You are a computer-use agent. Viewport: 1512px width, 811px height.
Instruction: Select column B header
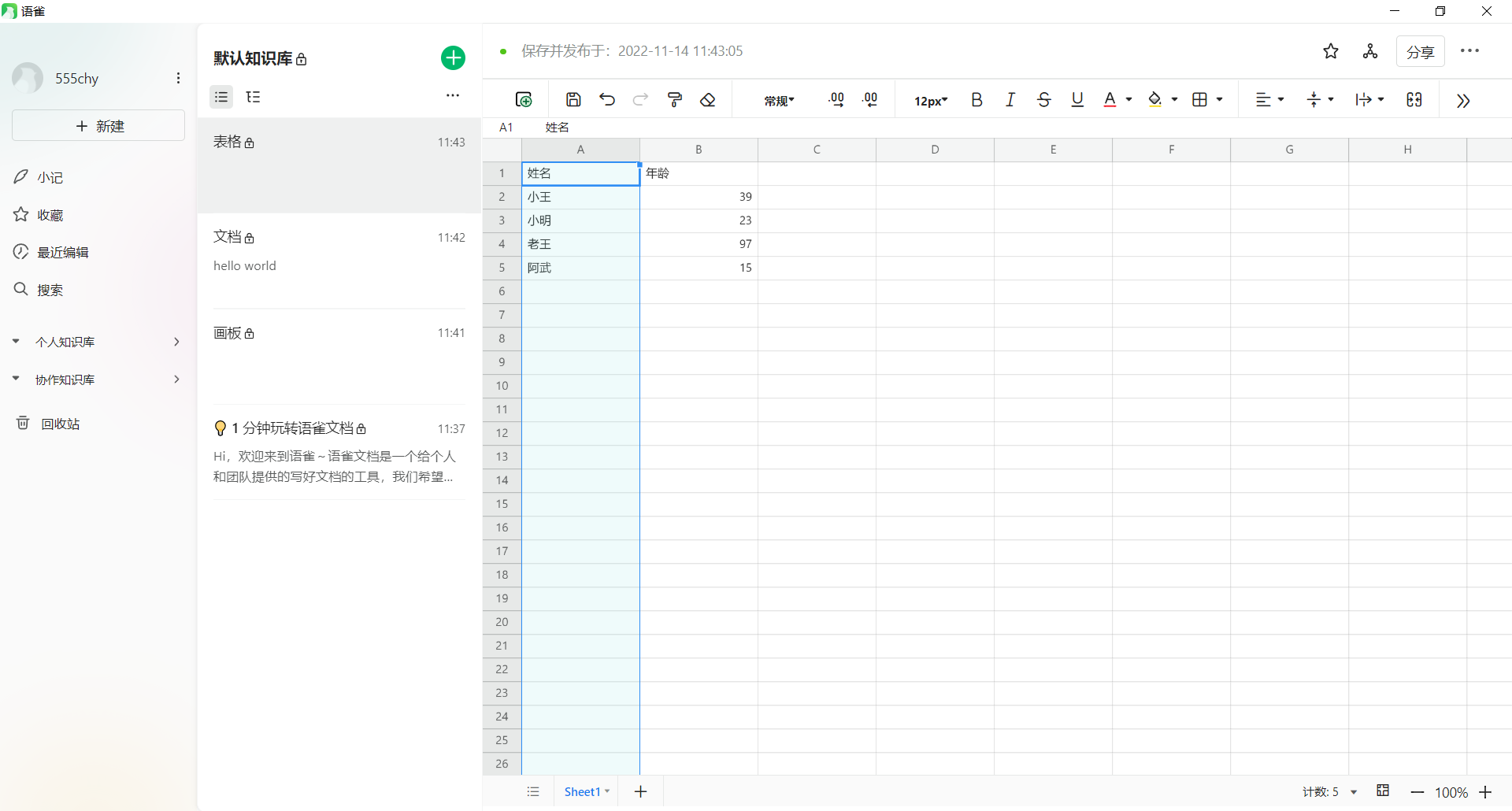699,150
